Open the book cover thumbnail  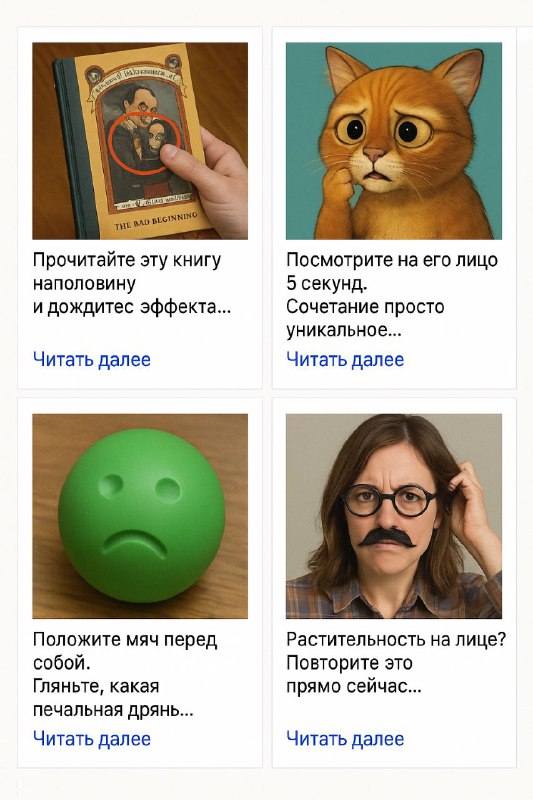(140, 141)
